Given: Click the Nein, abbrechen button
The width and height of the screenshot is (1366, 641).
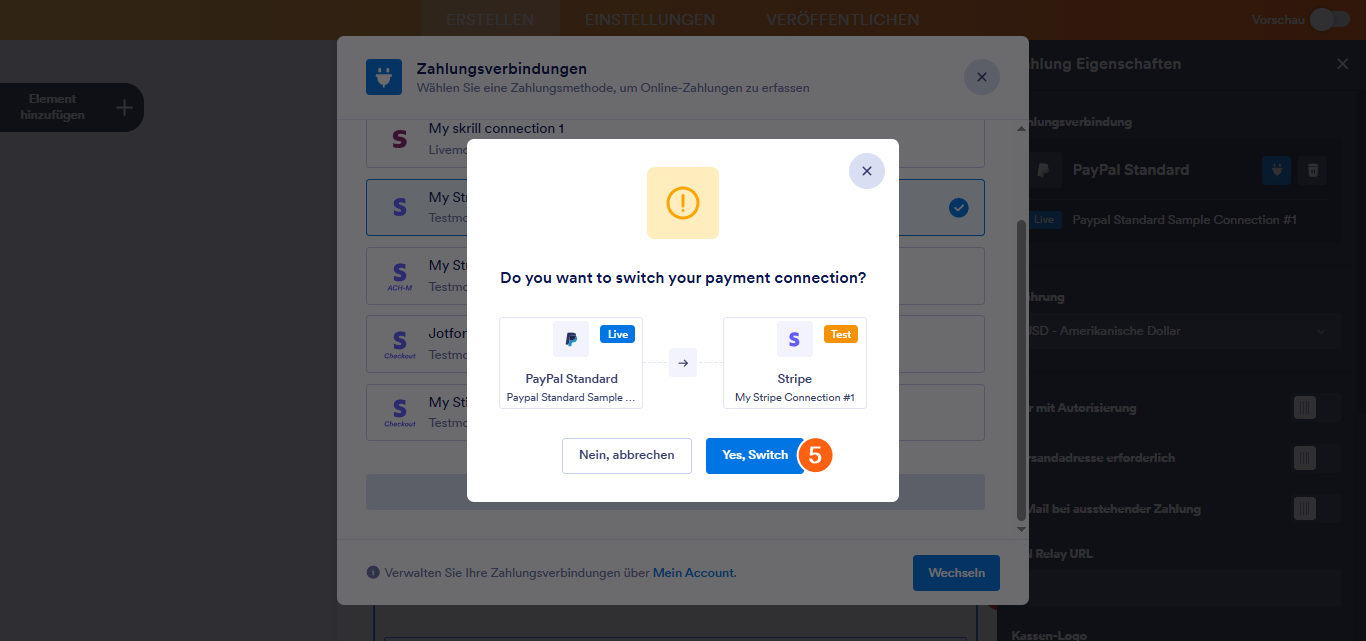Looking at the screenshot, I should (x=627, y=455).
